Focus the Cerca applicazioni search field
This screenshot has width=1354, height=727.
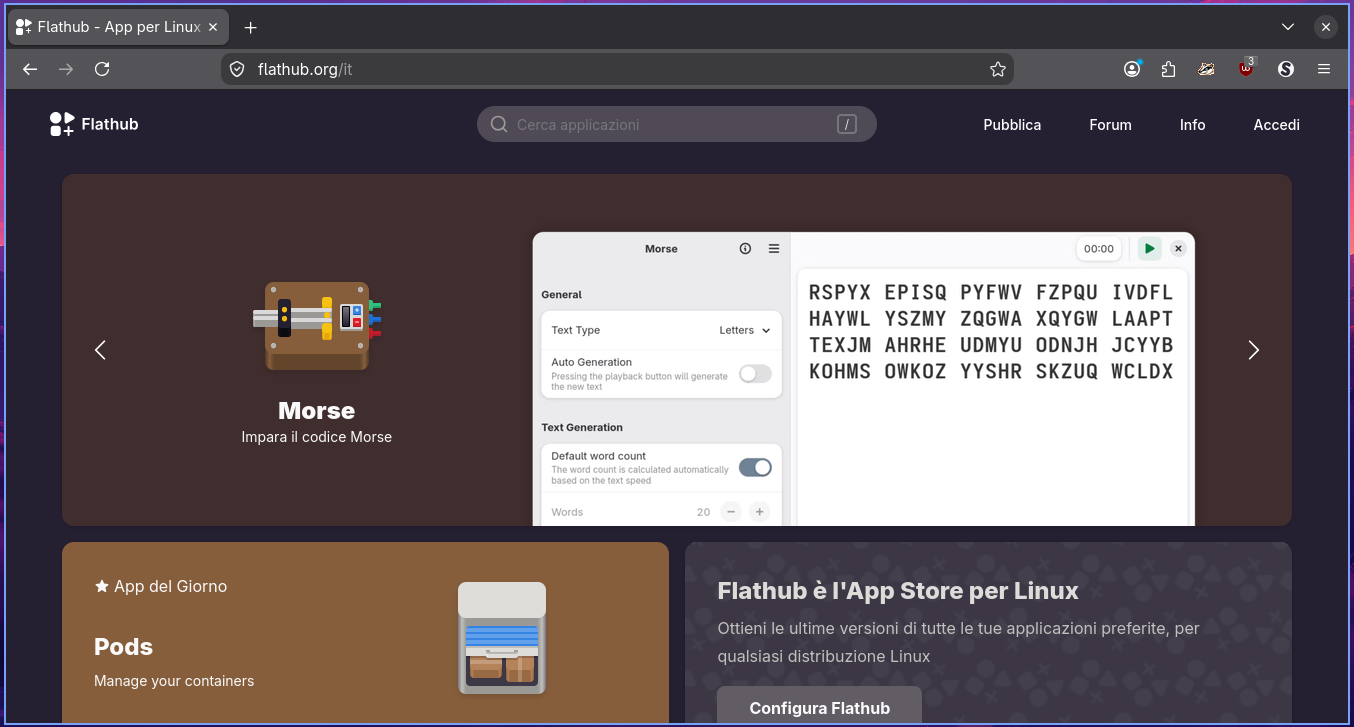point(677,125)
